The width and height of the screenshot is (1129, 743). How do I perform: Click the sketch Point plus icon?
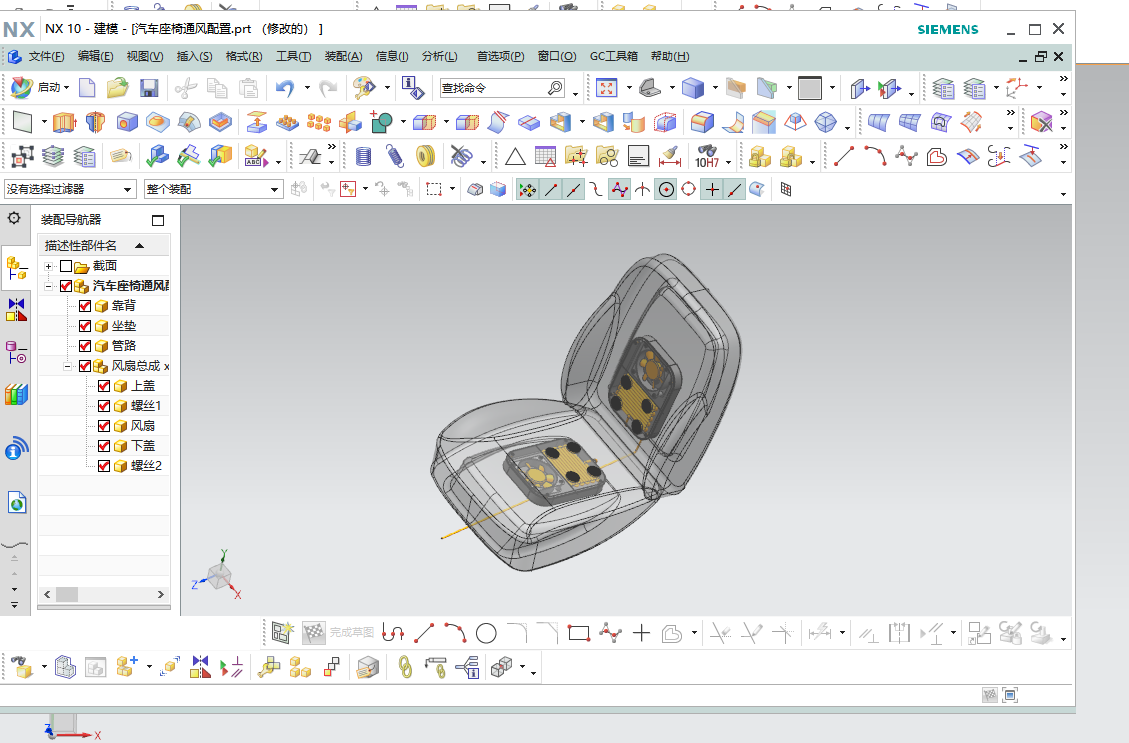pos(641,634)
